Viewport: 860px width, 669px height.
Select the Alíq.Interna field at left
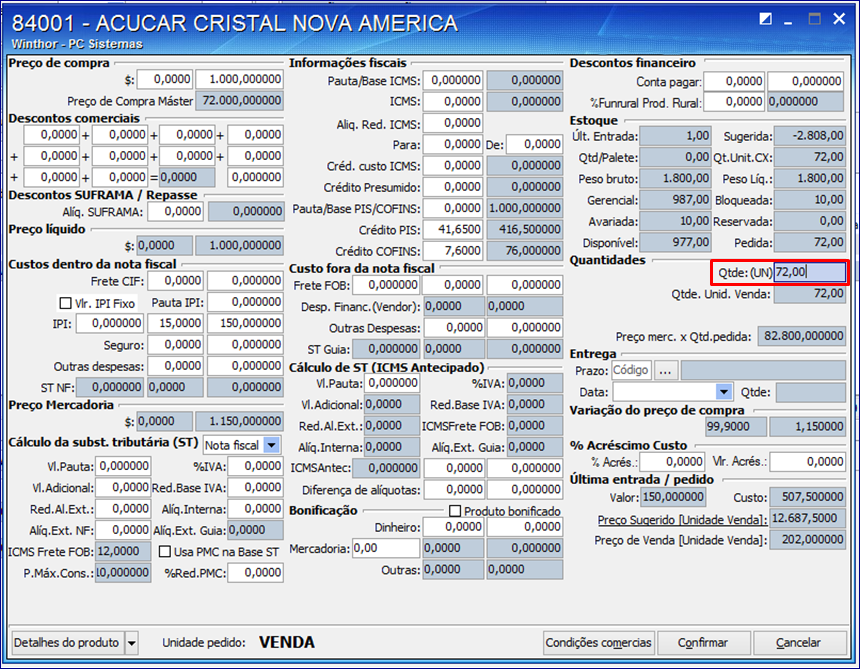[x=256, y=509]
